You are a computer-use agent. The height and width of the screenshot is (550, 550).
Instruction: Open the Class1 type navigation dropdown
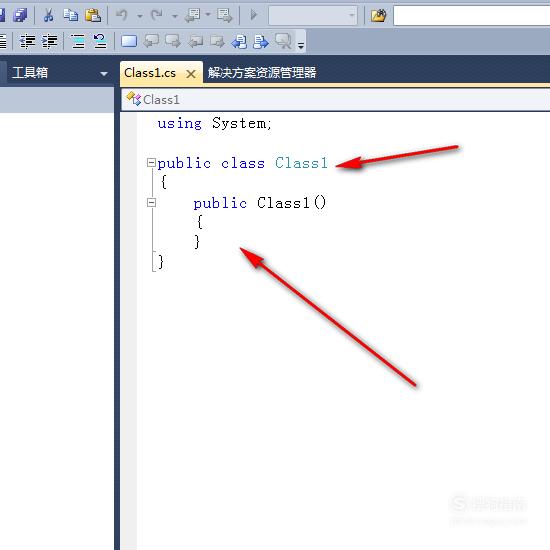(335, 100)
